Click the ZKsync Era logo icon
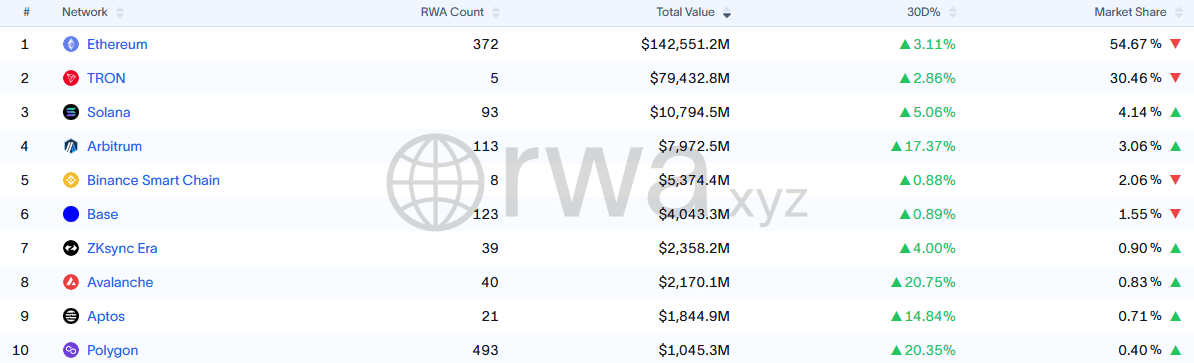The image size is (1194, 363). (71, 248)
